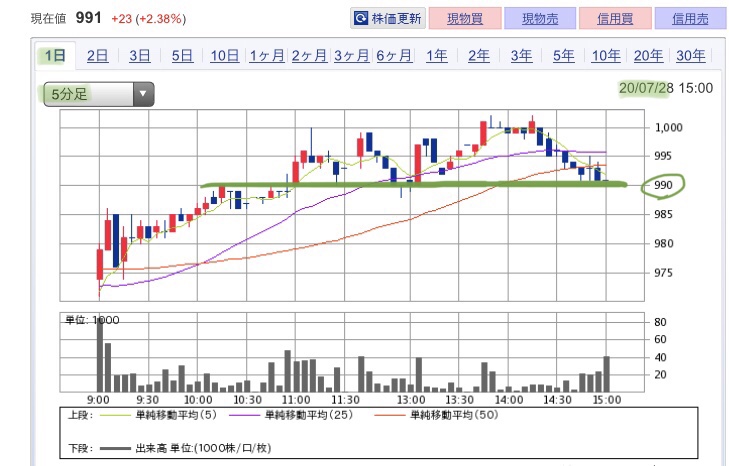Show the 3ヶ月 chart period
The image size is (729, 466).
pyautogui.click(x=351, y=56)
